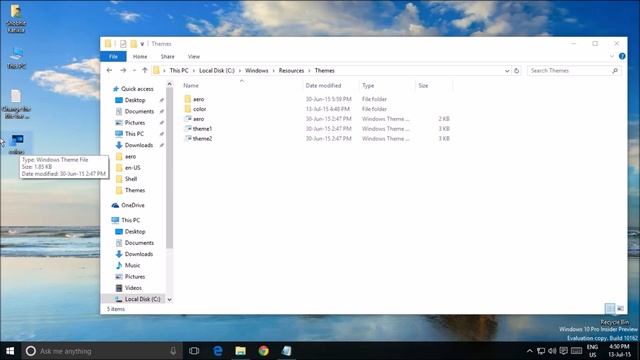Screen dimensions: 640x360
Task: Select pinned Desktop under Quick access
Action: [x=135, y=100]
